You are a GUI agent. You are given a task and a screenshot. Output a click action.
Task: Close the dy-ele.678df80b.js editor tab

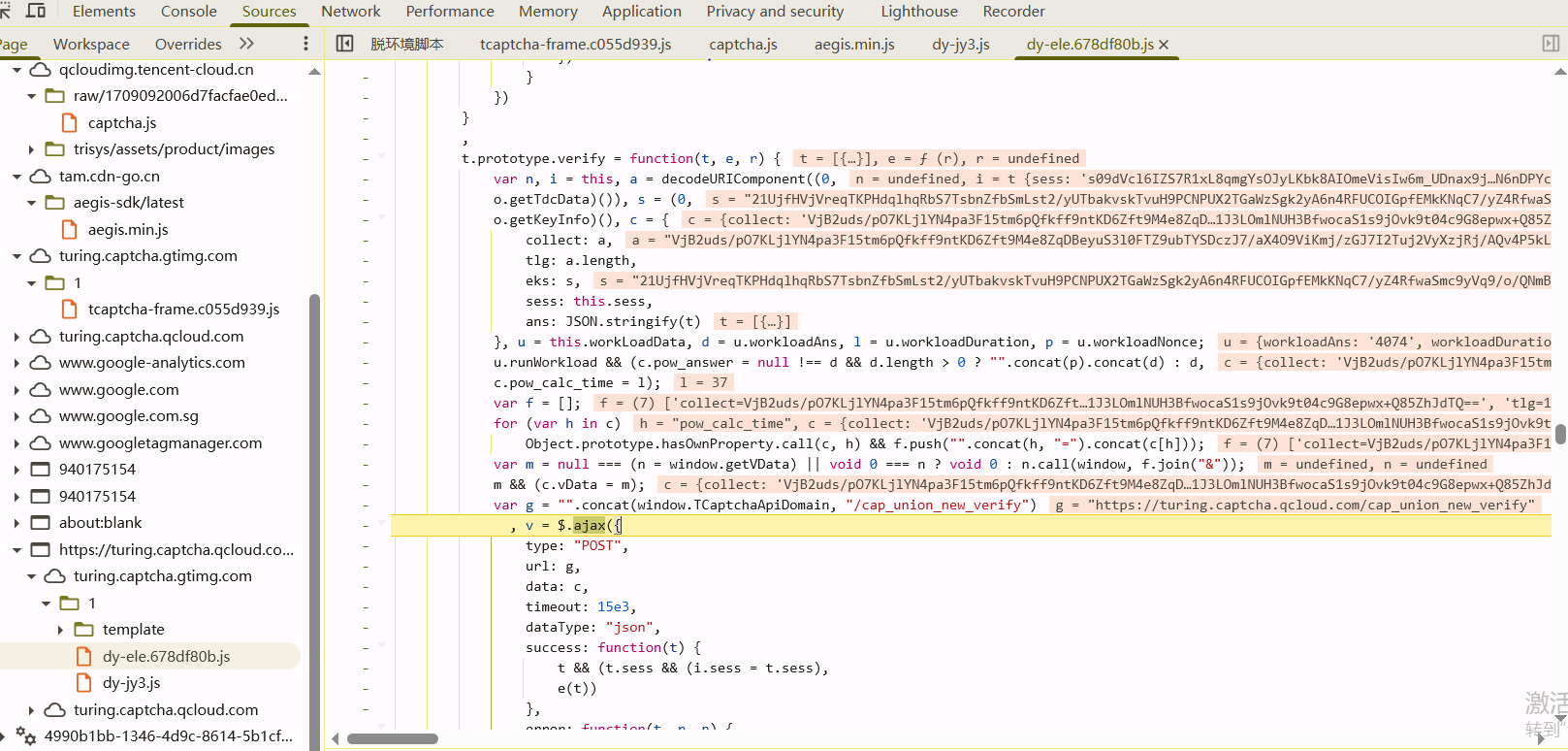point(1164,45)
